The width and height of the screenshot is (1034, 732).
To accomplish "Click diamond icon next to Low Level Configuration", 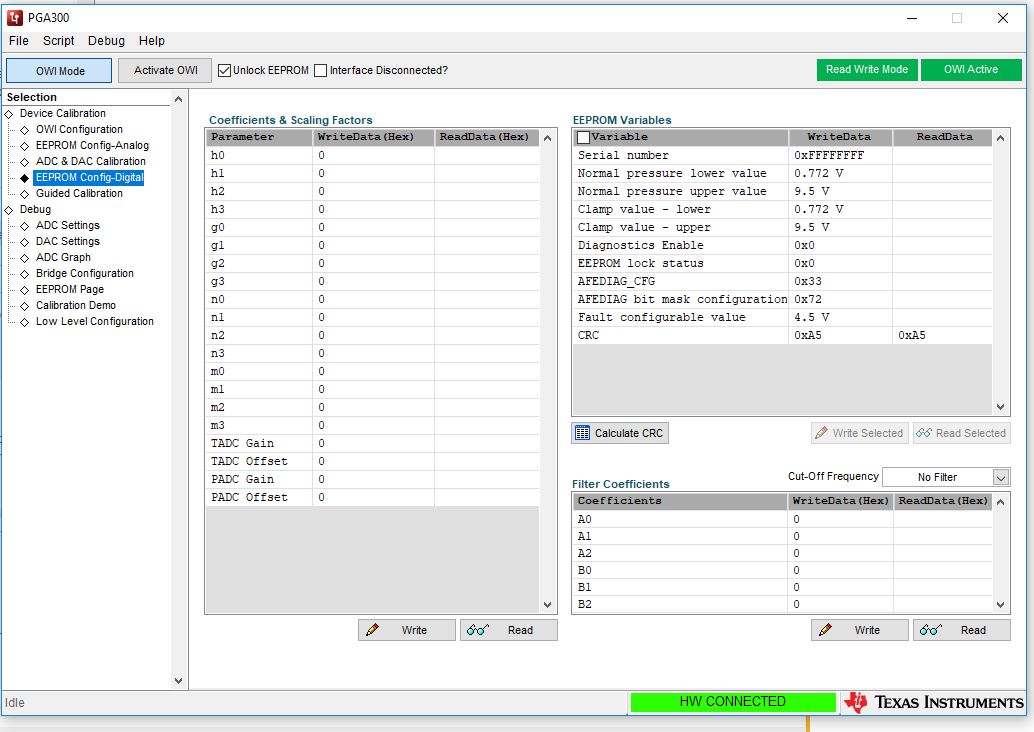I will pos(24,322).
